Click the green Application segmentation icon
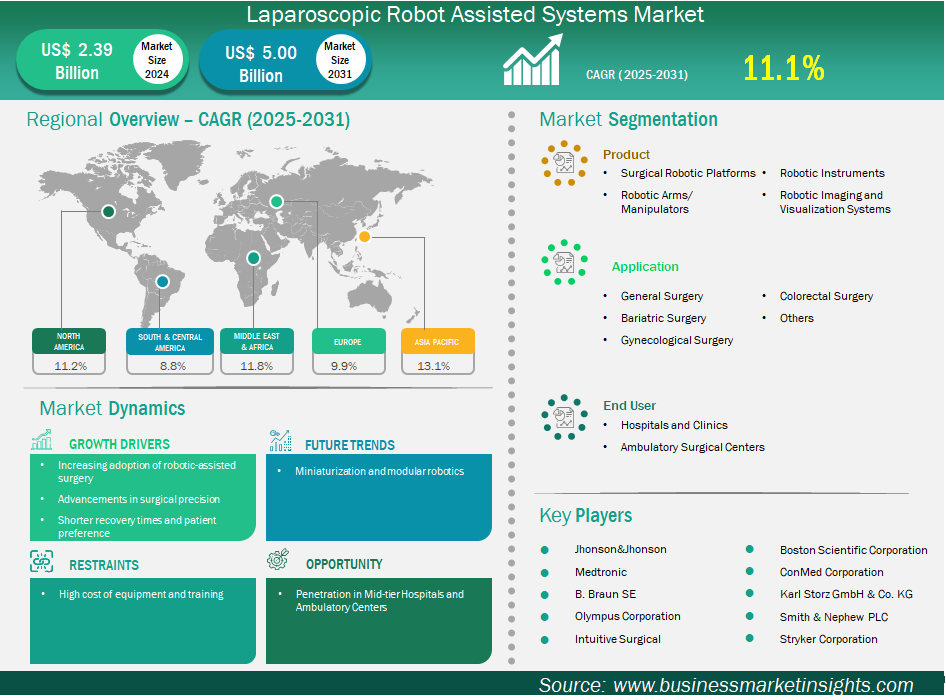This screenshot has width=946, height=700. click(564, 263)
